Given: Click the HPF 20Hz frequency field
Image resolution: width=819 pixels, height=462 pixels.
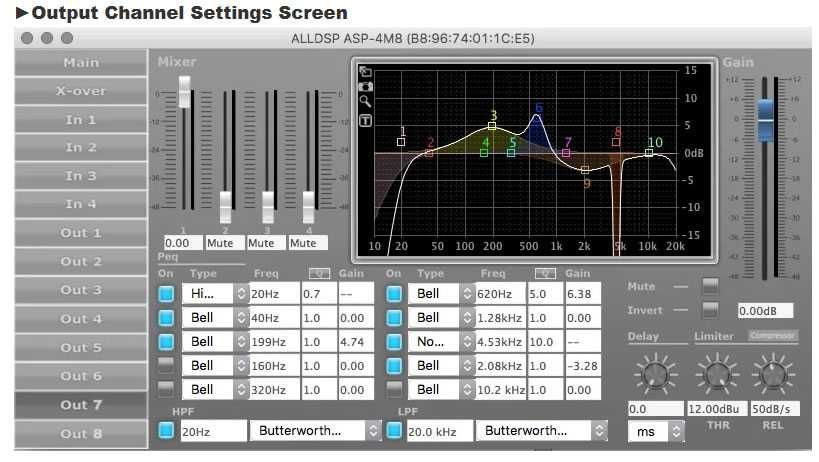Looking at the screenshot, I should [214, 431].
